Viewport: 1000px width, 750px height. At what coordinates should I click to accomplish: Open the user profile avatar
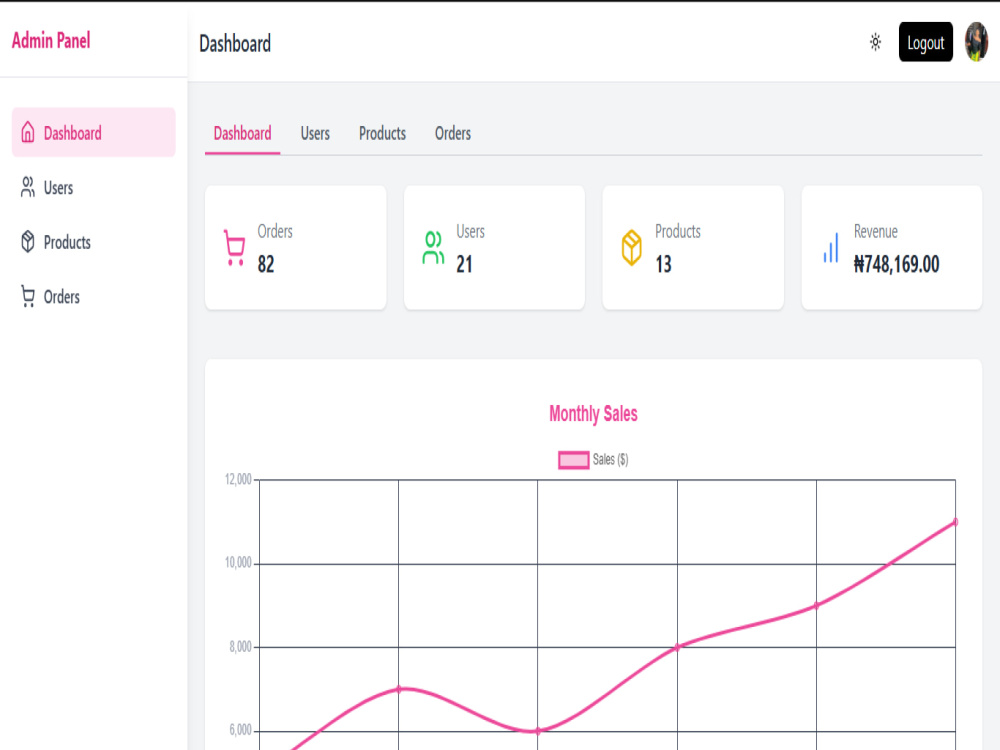[976, 42]
